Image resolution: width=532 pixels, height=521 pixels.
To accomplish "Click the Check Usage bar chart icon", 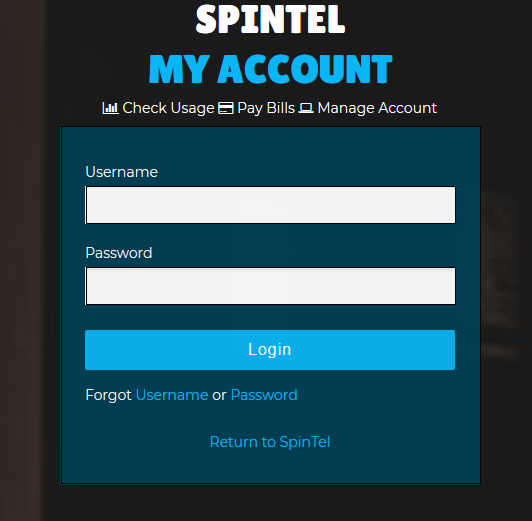I will point(110,108).
